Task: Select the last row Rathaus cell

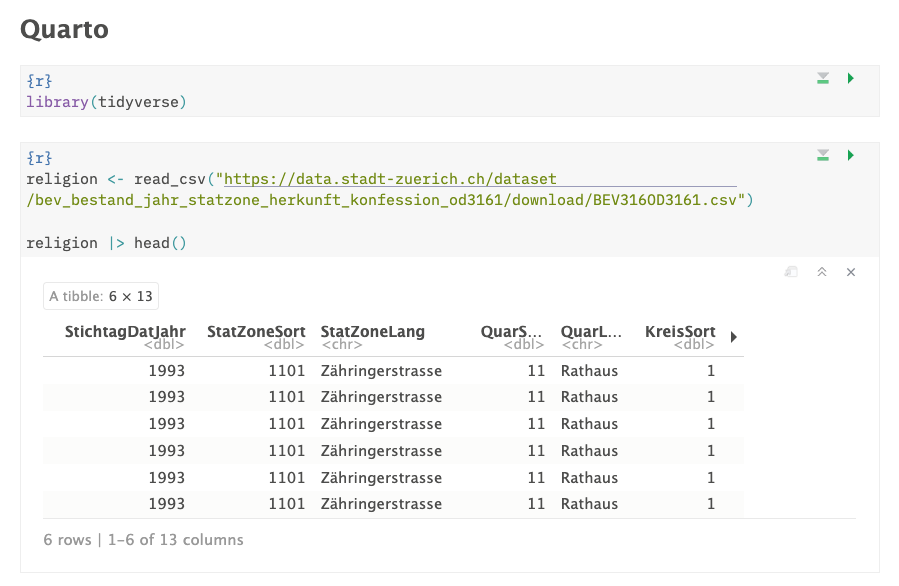Action: click(x=589, y=504)
